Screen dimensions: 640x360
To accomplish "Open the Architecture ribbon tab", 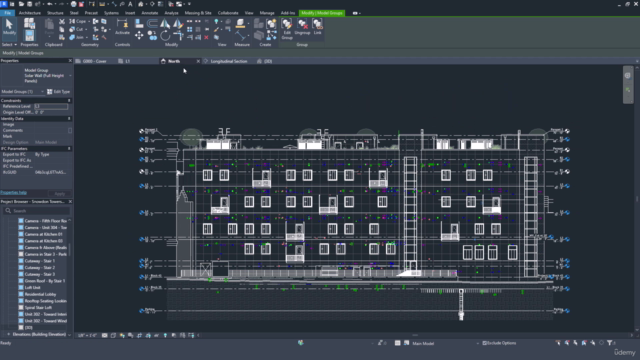I will [x=30, y=13].
